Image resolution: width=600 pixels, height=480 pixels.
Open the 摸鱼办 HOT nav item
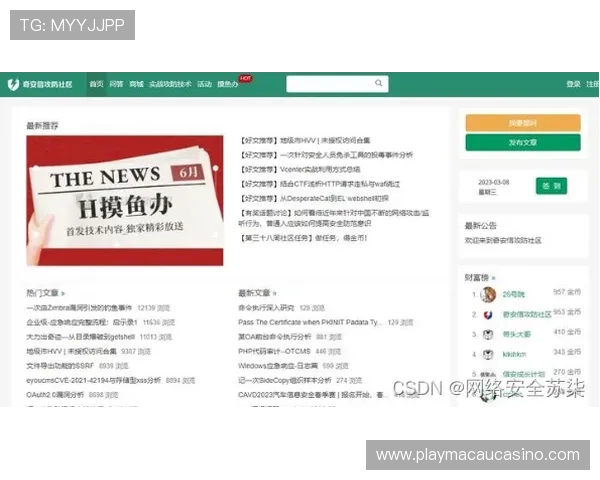pyautogui.click(x=228, y=84)
